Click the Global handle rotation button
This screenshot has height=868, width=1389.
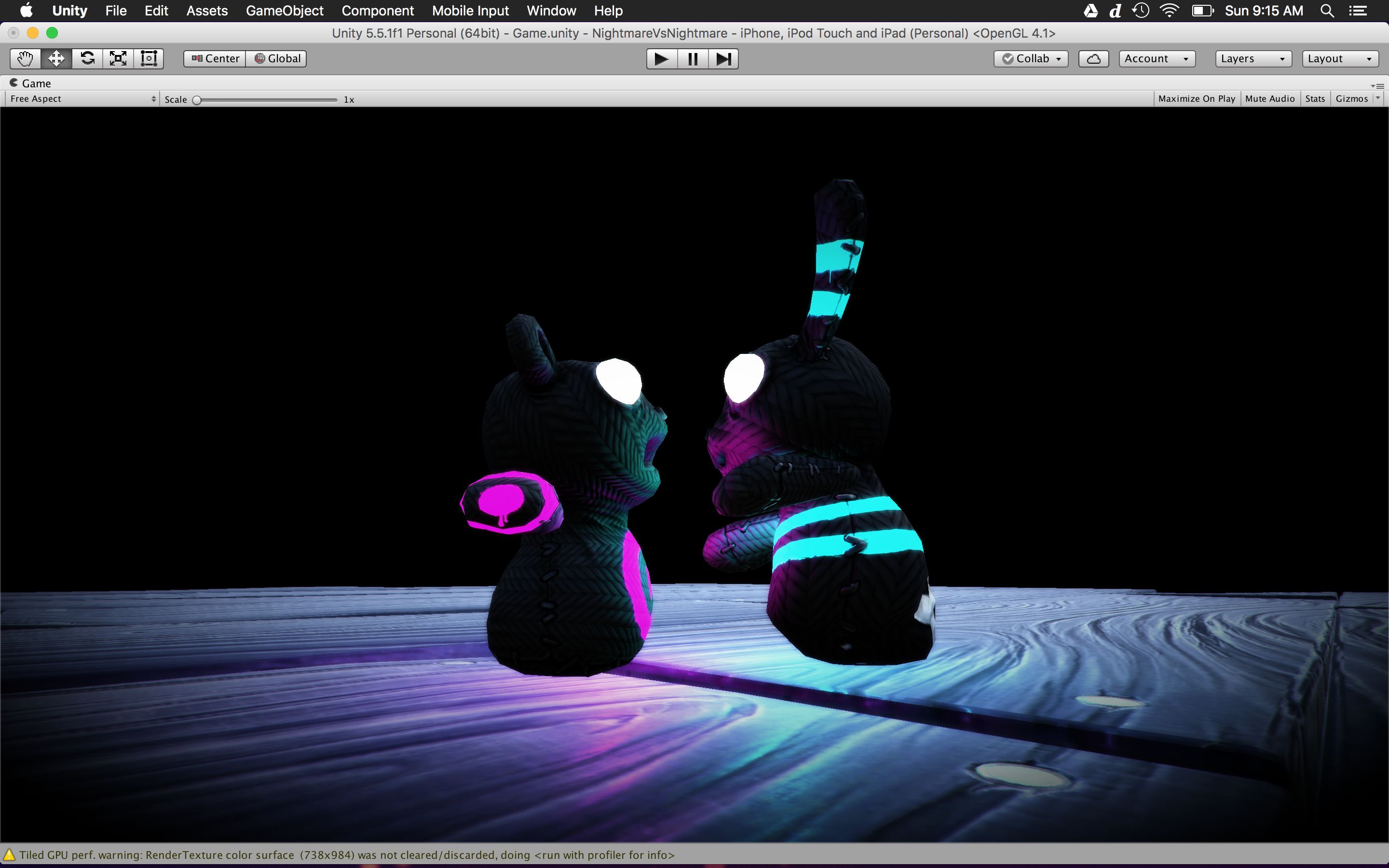click(277, 58)
